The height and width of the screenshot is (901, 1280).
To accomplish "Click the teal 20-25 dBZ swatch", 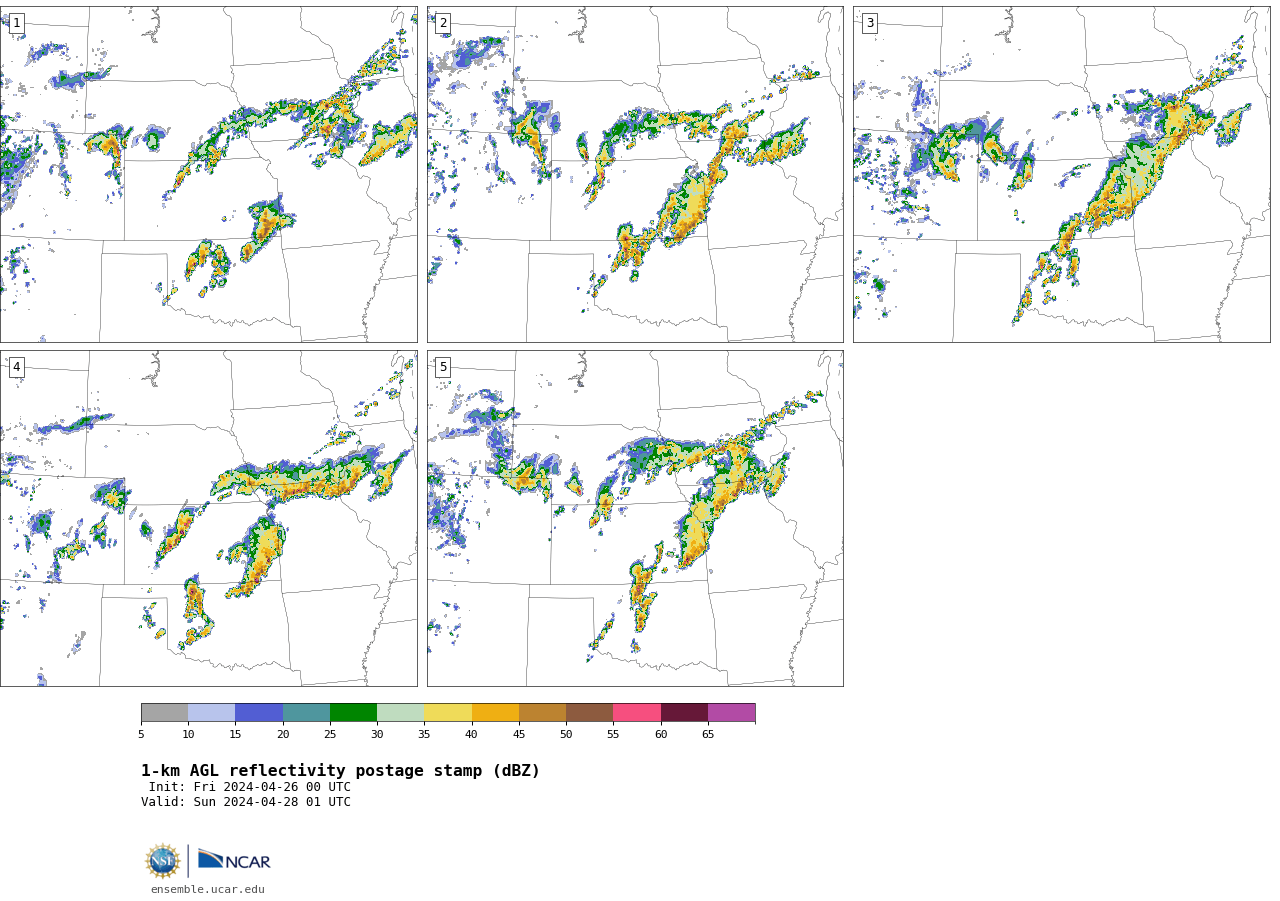I will 306,712.
